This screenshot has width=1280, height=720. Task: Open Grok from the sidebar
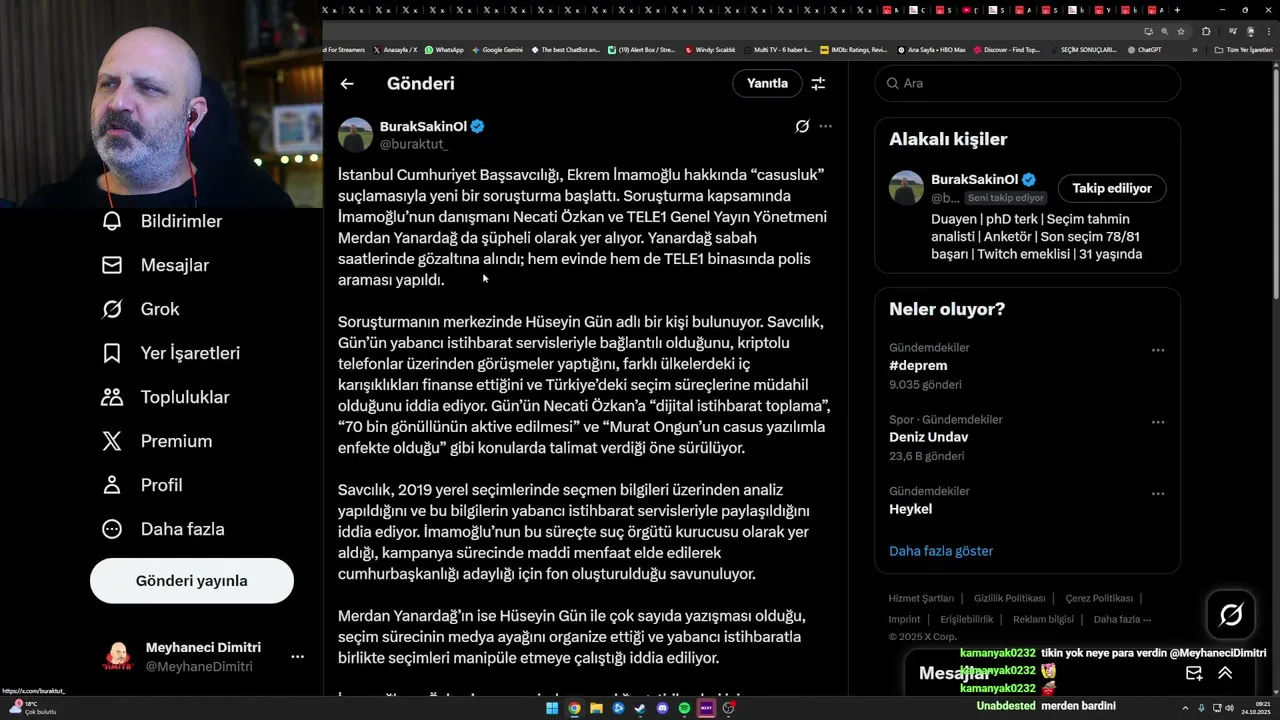pyautogui.click(x=140, y=309)
